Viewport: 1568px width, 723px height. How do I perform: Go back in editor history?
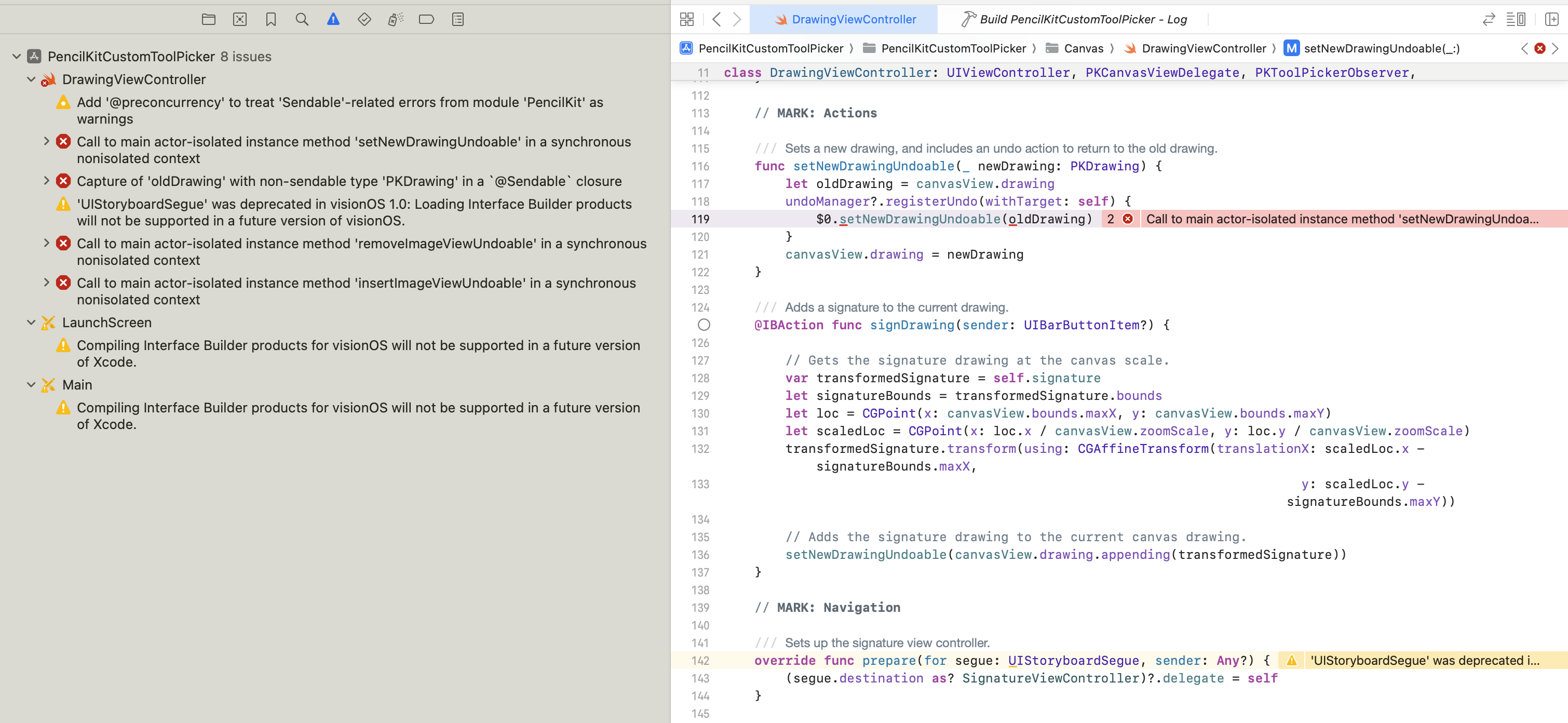click(717, 20)
